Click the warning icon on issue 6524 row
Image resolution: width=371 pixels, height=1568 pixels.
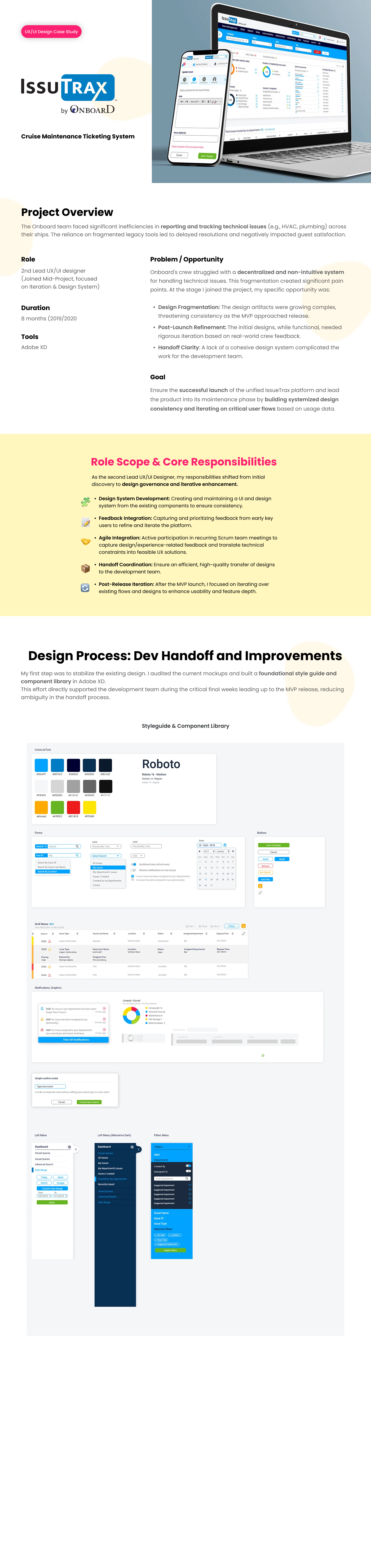[50, 941]
